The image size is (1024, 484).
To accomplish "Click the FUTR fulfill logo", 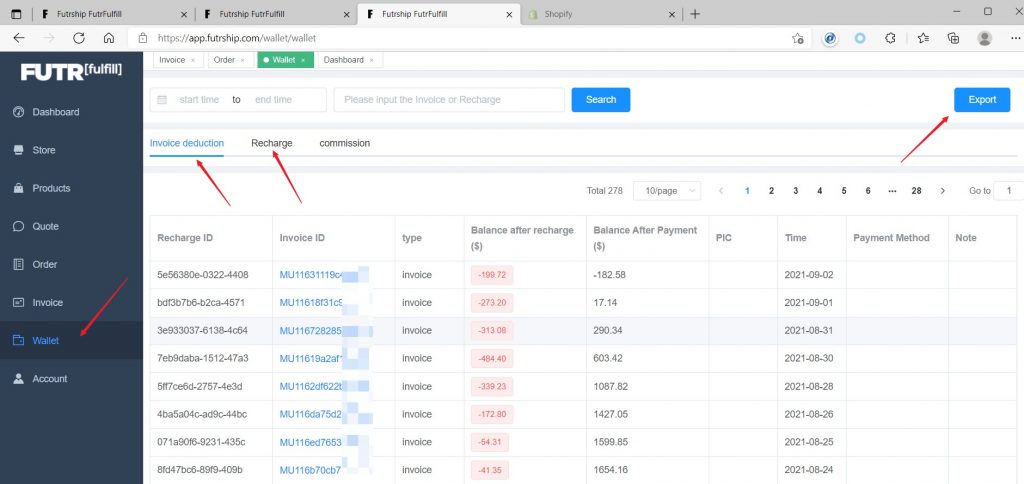I will (71, 71).
